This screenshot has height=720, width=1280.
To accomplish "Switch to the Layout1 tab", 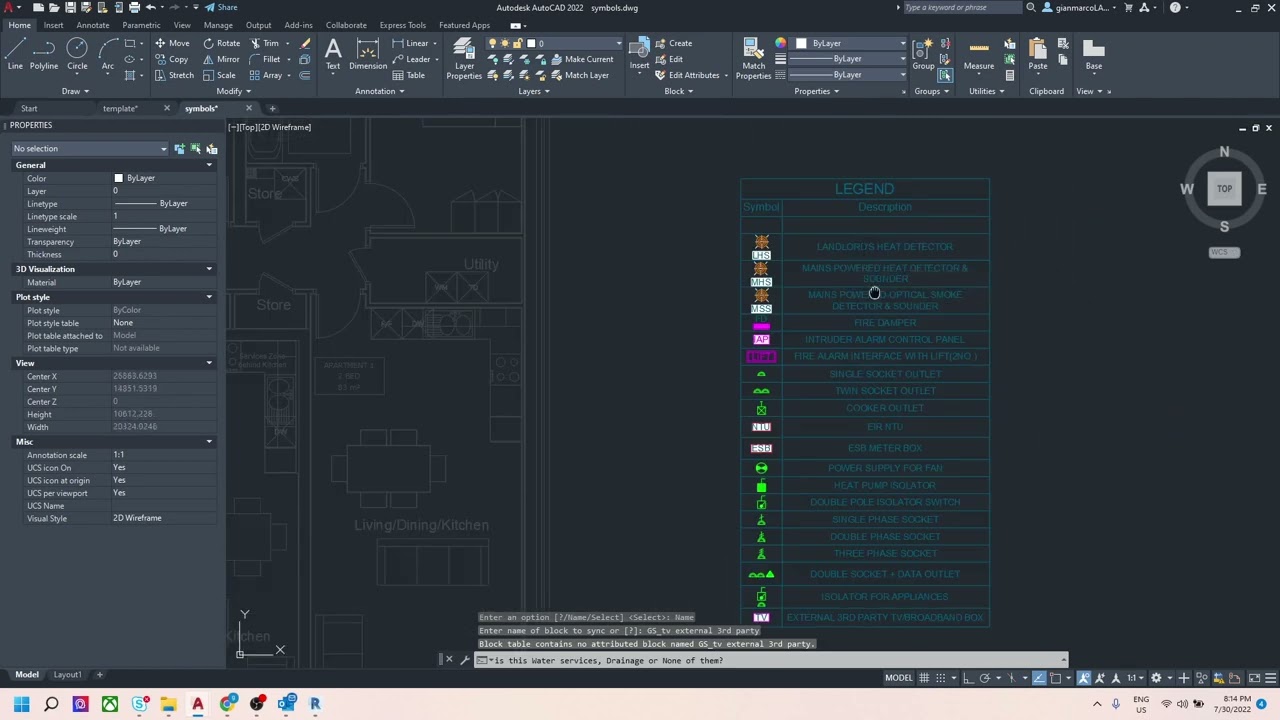I will coord(67,675).
